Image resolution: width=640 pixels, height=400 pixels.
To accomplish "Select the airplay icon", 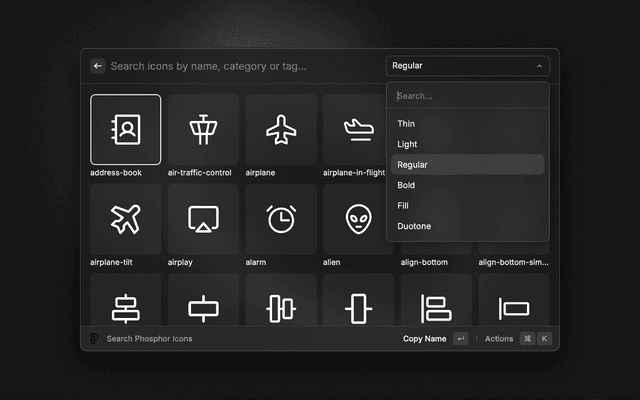I will pyautogui.click(x=203, y=218).
